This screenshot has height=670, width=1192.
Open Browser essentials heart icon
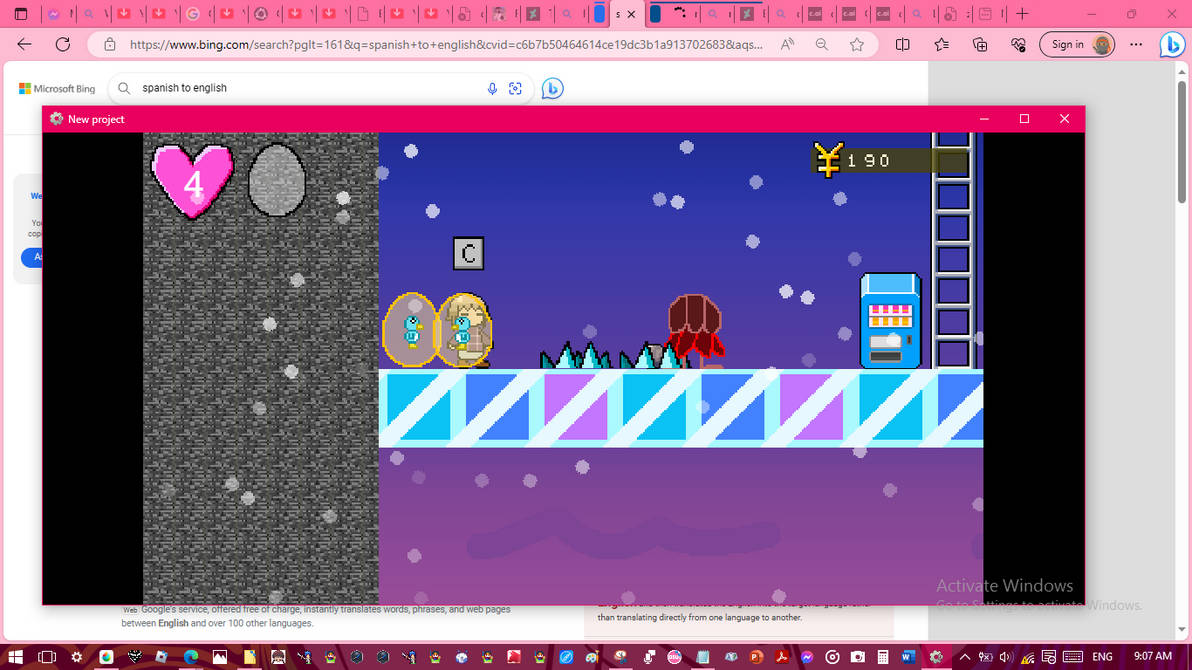click(x=1019, y=45)
